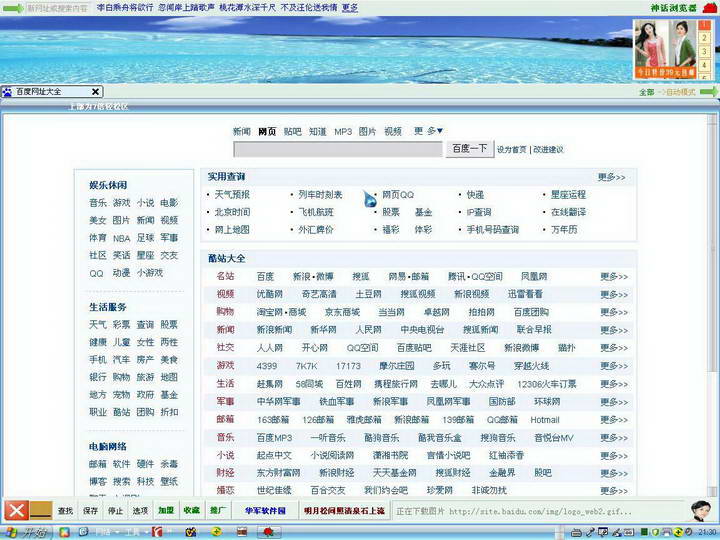This screenshot has height=540, width=720.
Task: Click the red rose taskbar button
Action: click(x=268, y=533)
